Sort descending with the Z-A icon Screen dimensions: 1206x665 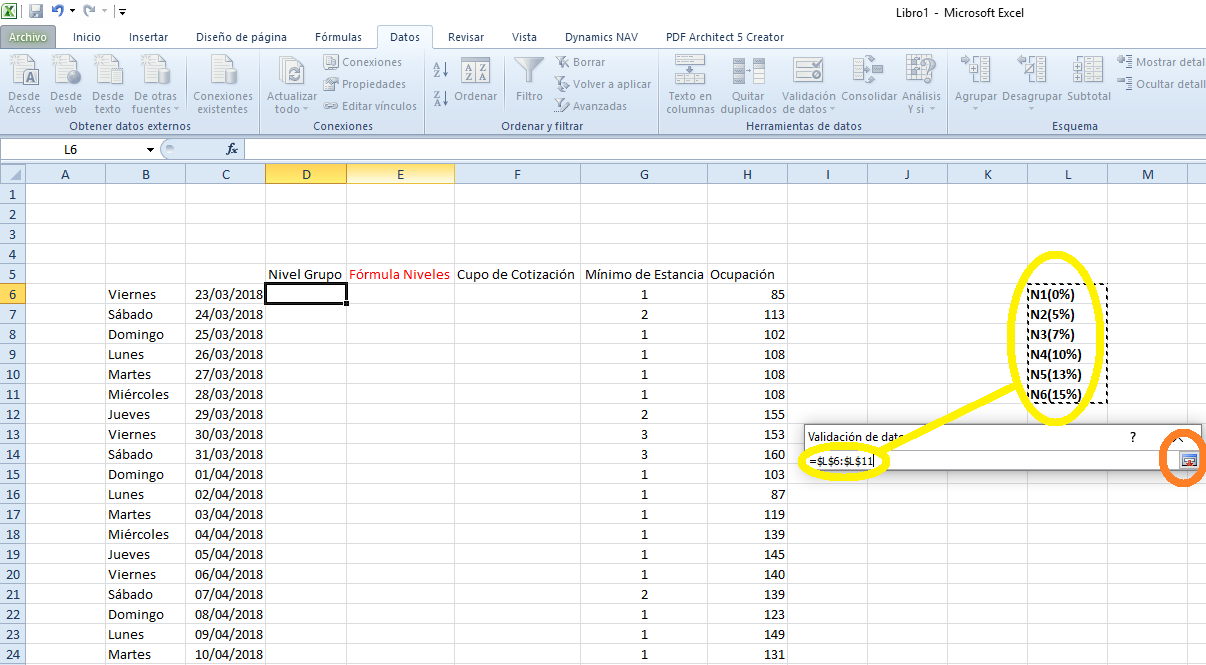(439, 98)
